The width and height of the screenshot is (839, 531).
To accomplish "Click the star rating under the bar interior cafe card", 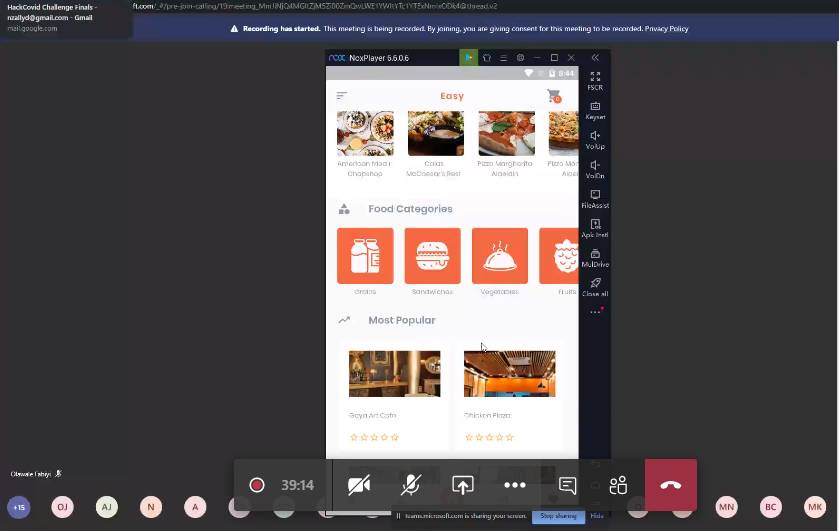I will (x=375, y=437).
